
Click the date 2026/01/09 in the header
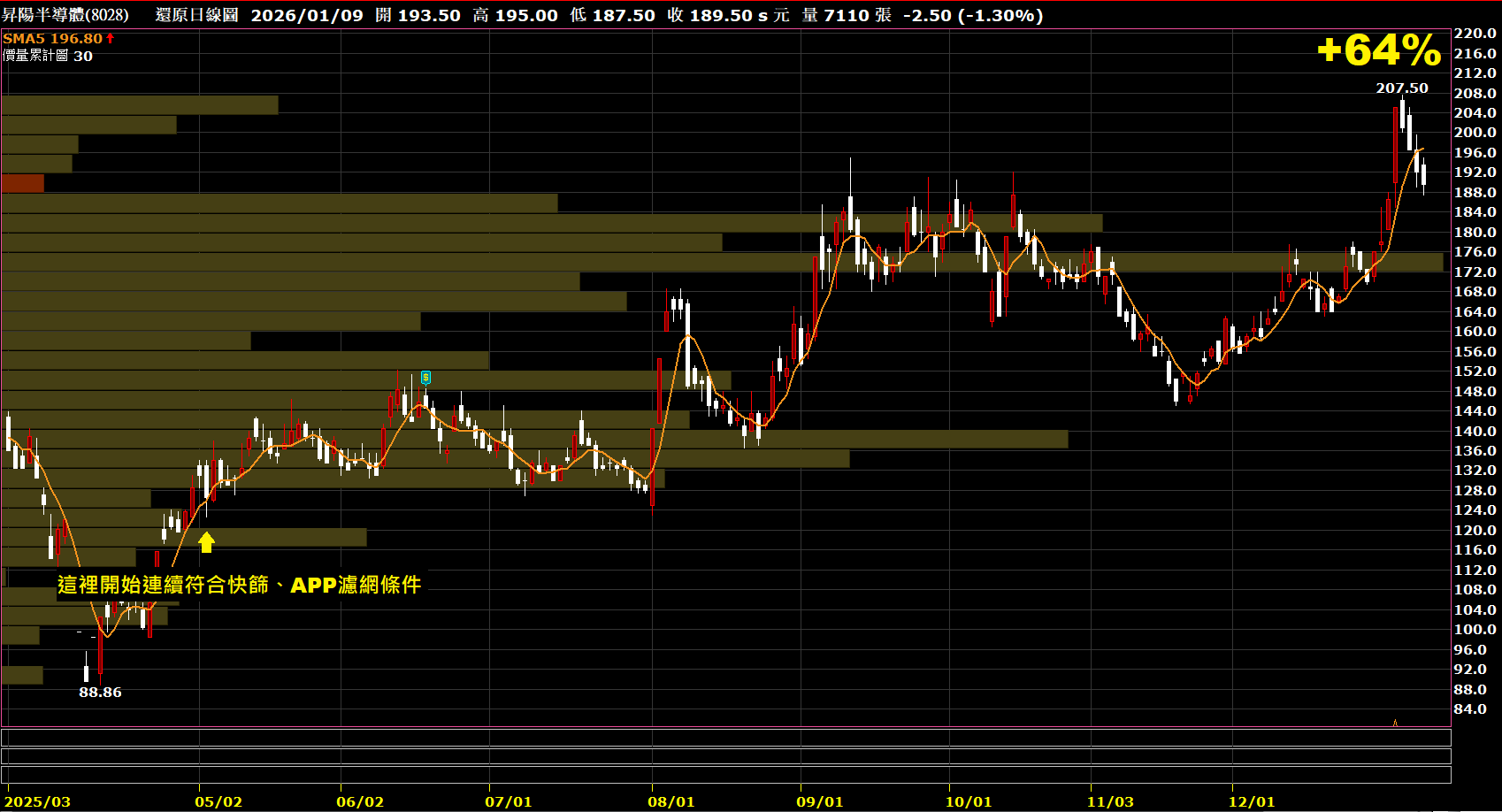(307, 15)
